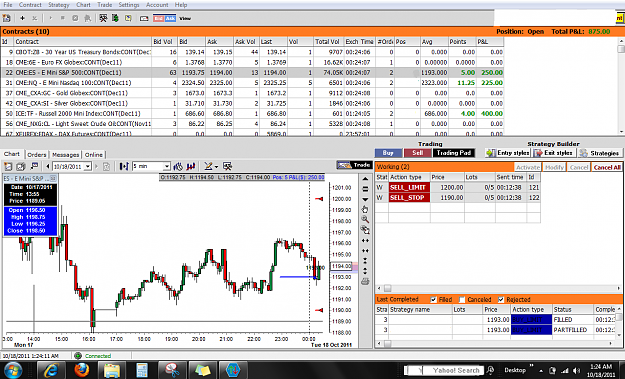The height and width of the screenshot is (379, 625).
Task: Click the drawing tools pencil icon
Action: [x=208, y=166]
